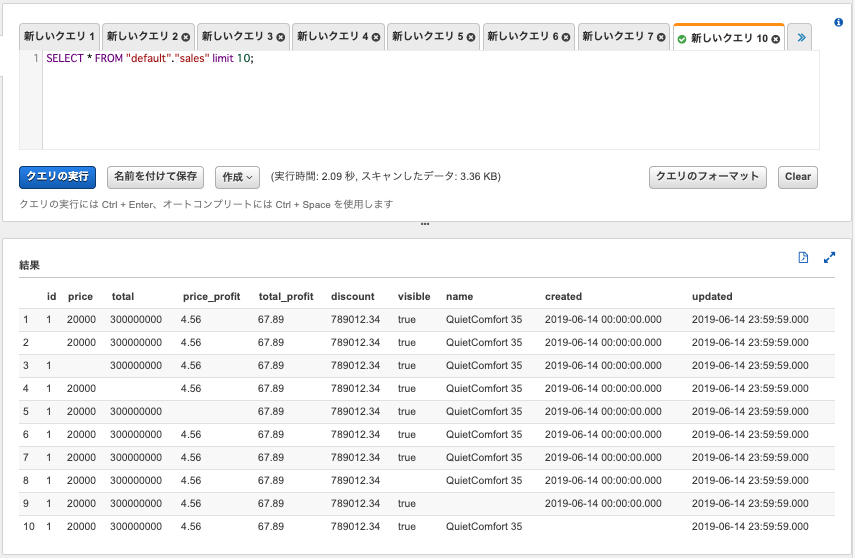The image size is (855, 558).
Task: Click the blue info icon
Action: (839, 22)
